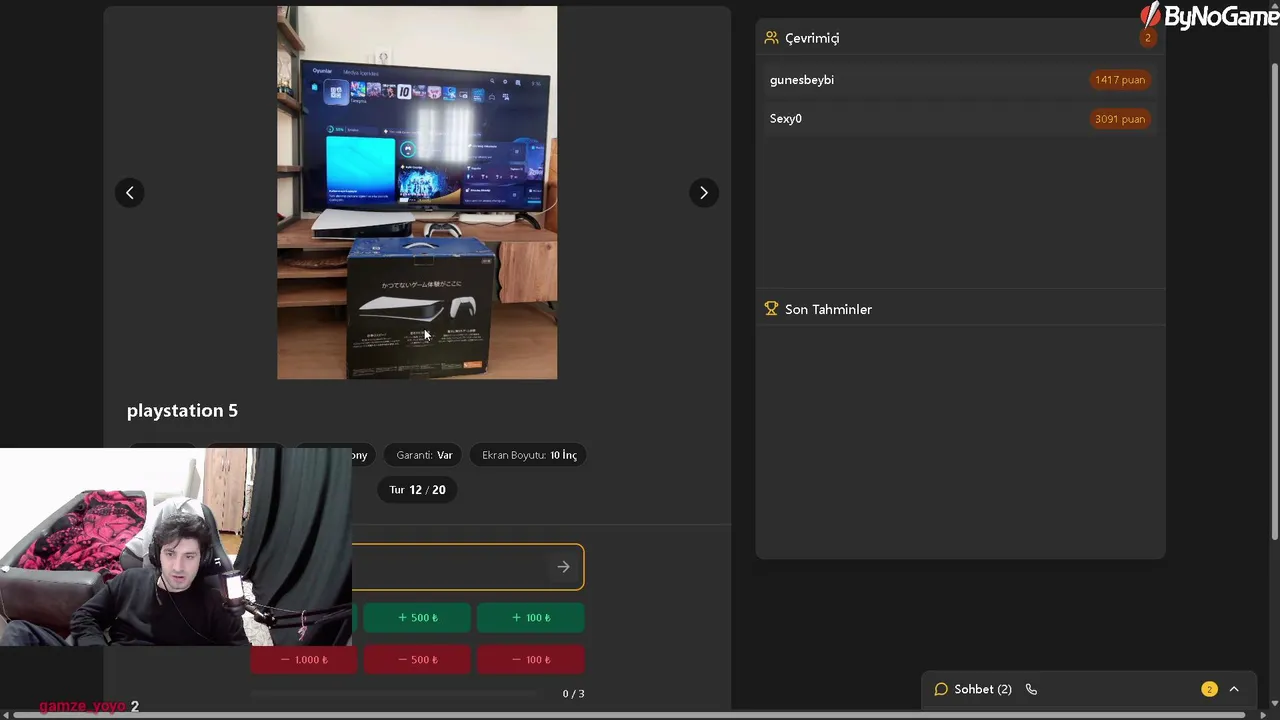Click the Son Tahminler heading
Screen dimensions: 1280x720
[828, 309]
